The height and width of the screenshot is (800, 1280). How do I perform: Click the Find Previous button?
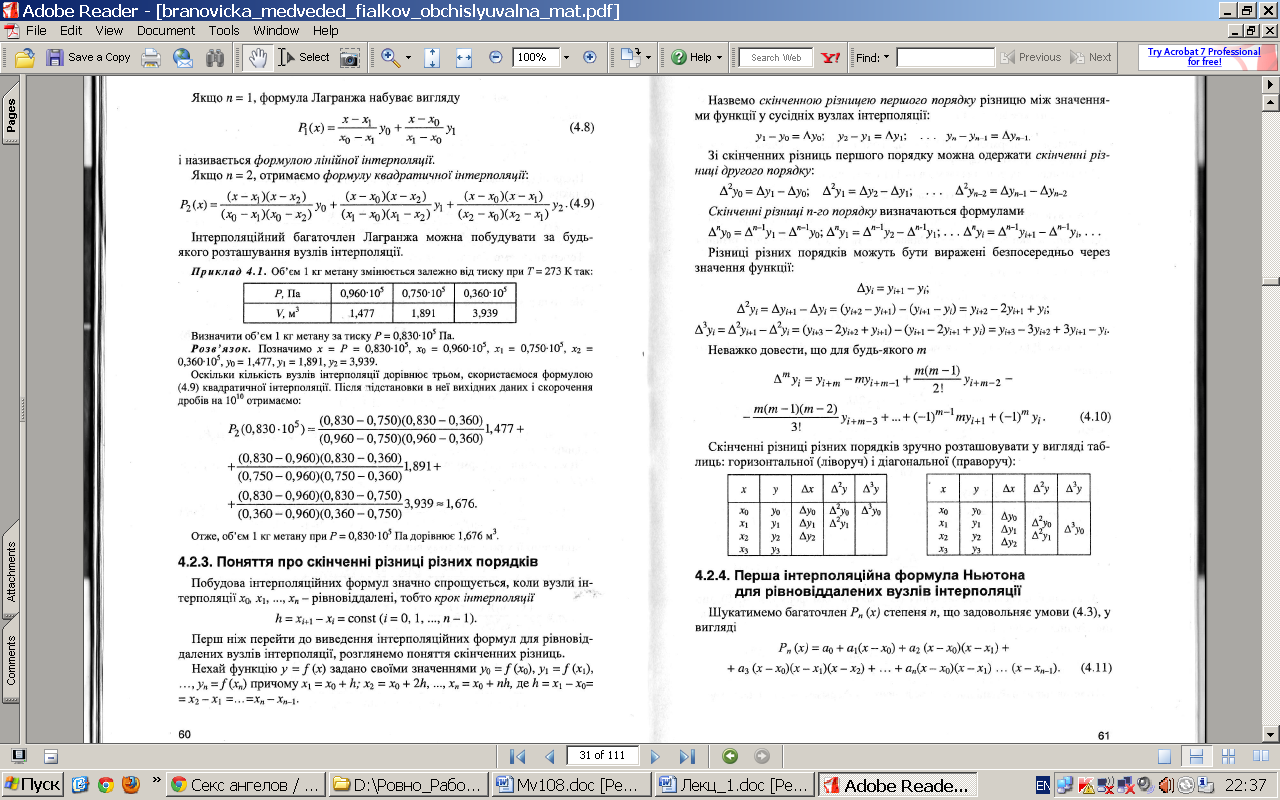[x=1031, y=57]
